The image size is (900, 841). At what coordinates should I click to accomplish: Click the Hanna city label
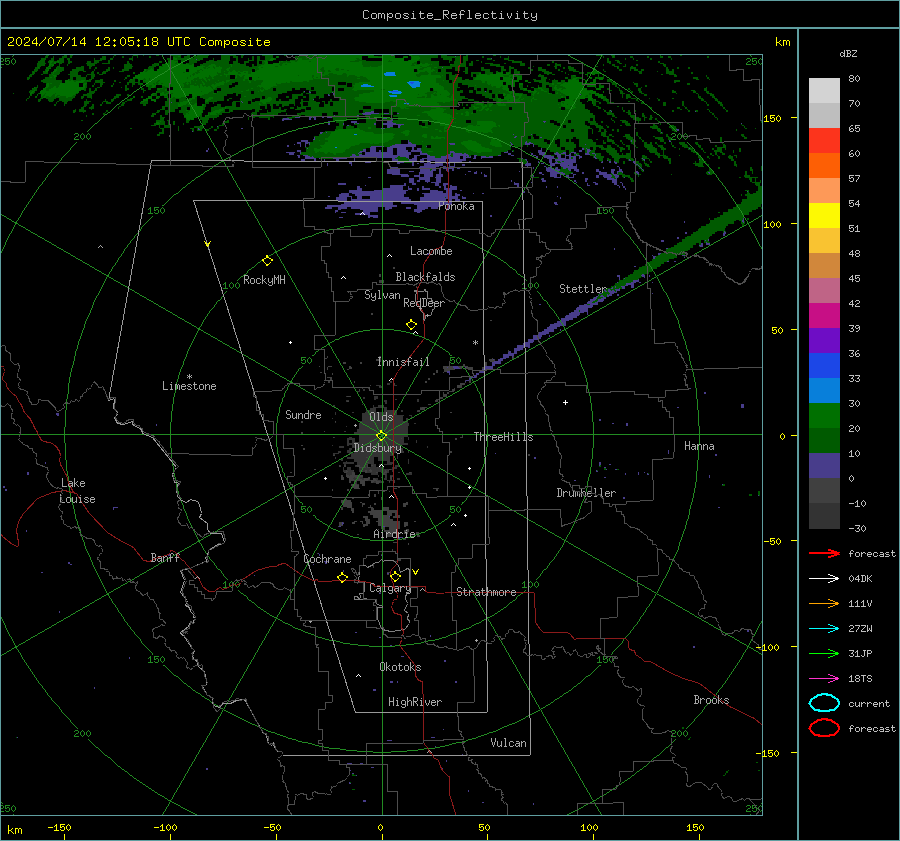click(x=699, y=446)
